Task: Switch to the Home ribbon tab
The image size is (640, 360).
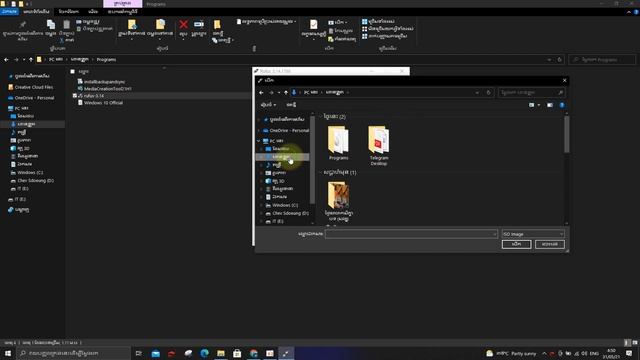Action: (x=36, y=12)
